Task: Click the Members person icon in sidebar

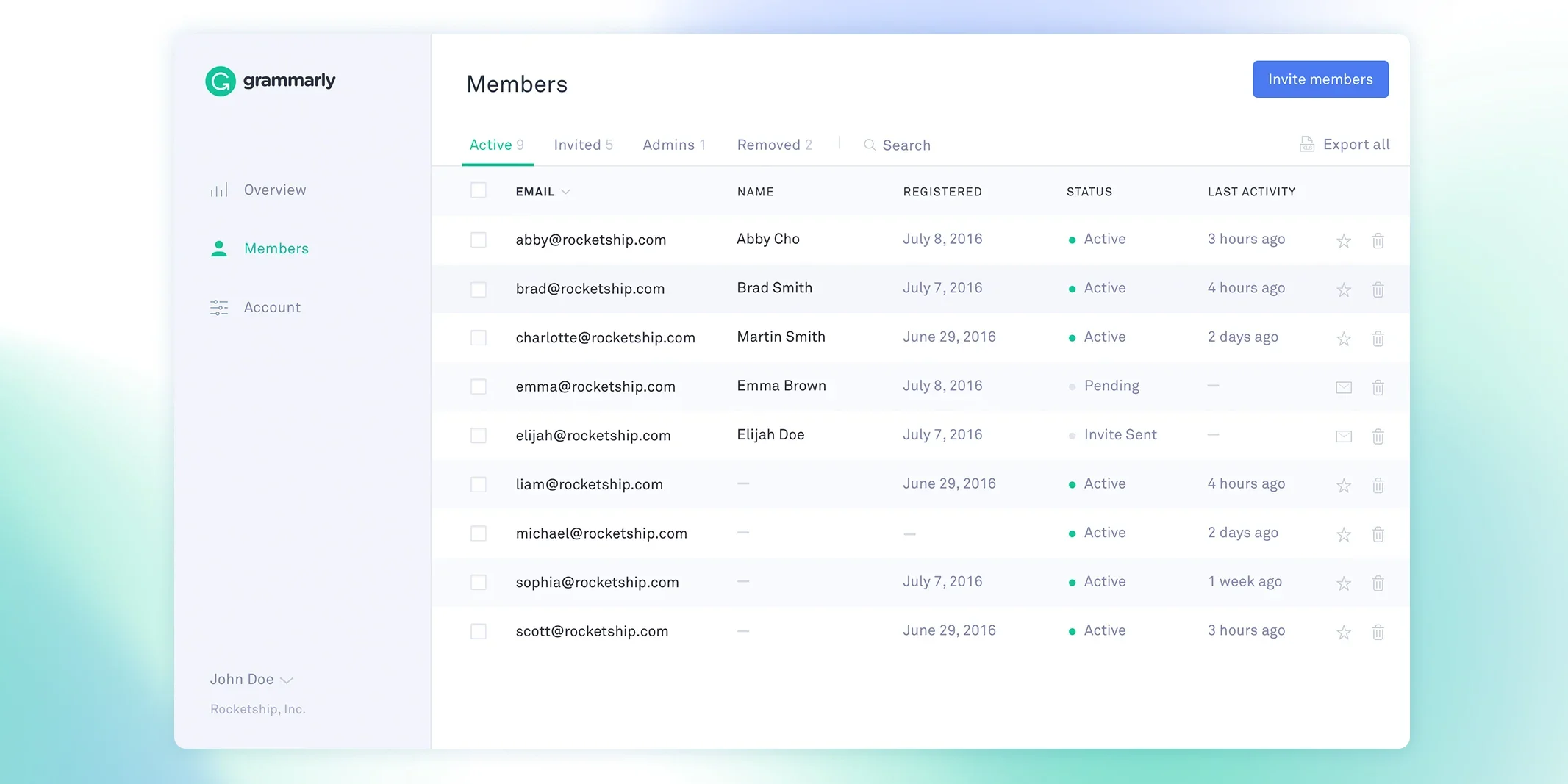Action: coord(219,248)
